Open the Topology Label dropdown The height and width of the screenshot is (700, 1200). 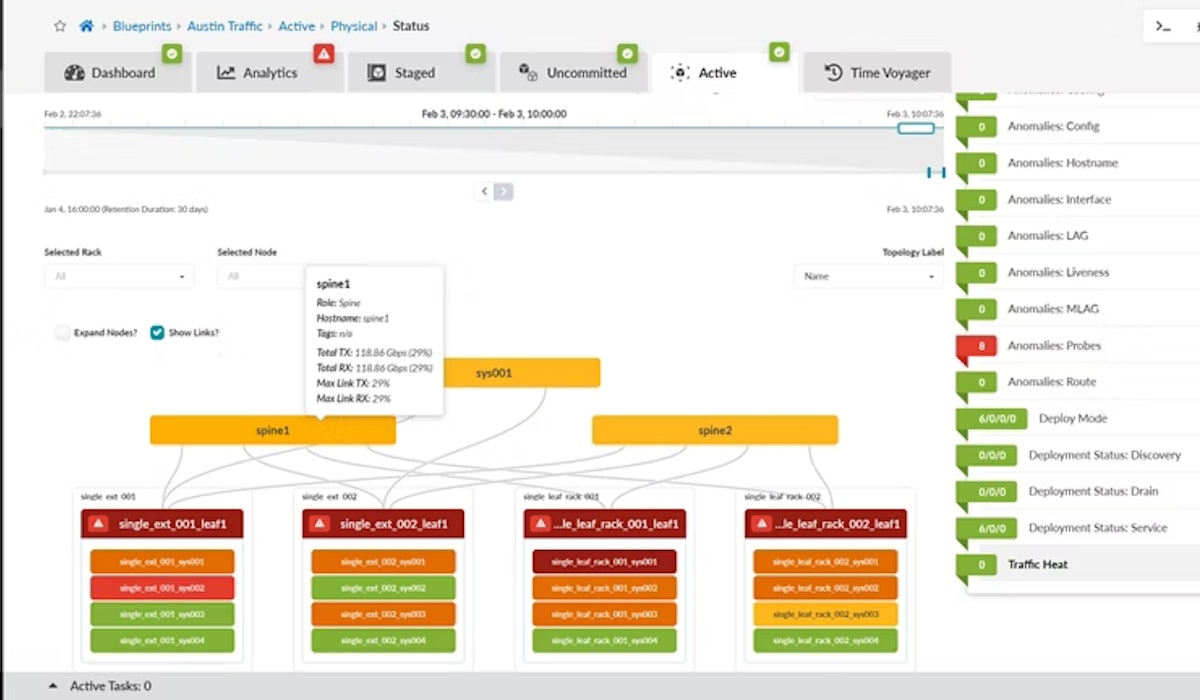868,276
